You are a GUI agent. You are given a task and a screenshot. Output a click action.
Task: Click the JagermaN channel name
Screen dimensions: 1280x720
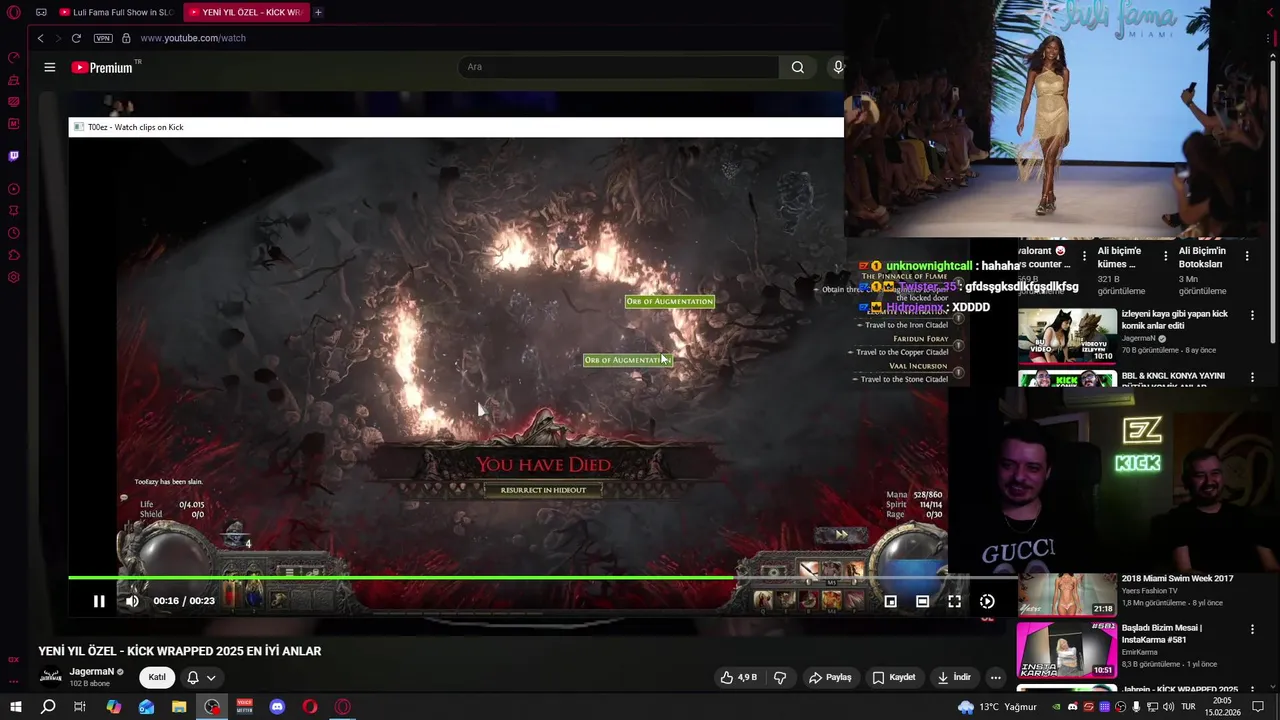click(x=92, y=672)
